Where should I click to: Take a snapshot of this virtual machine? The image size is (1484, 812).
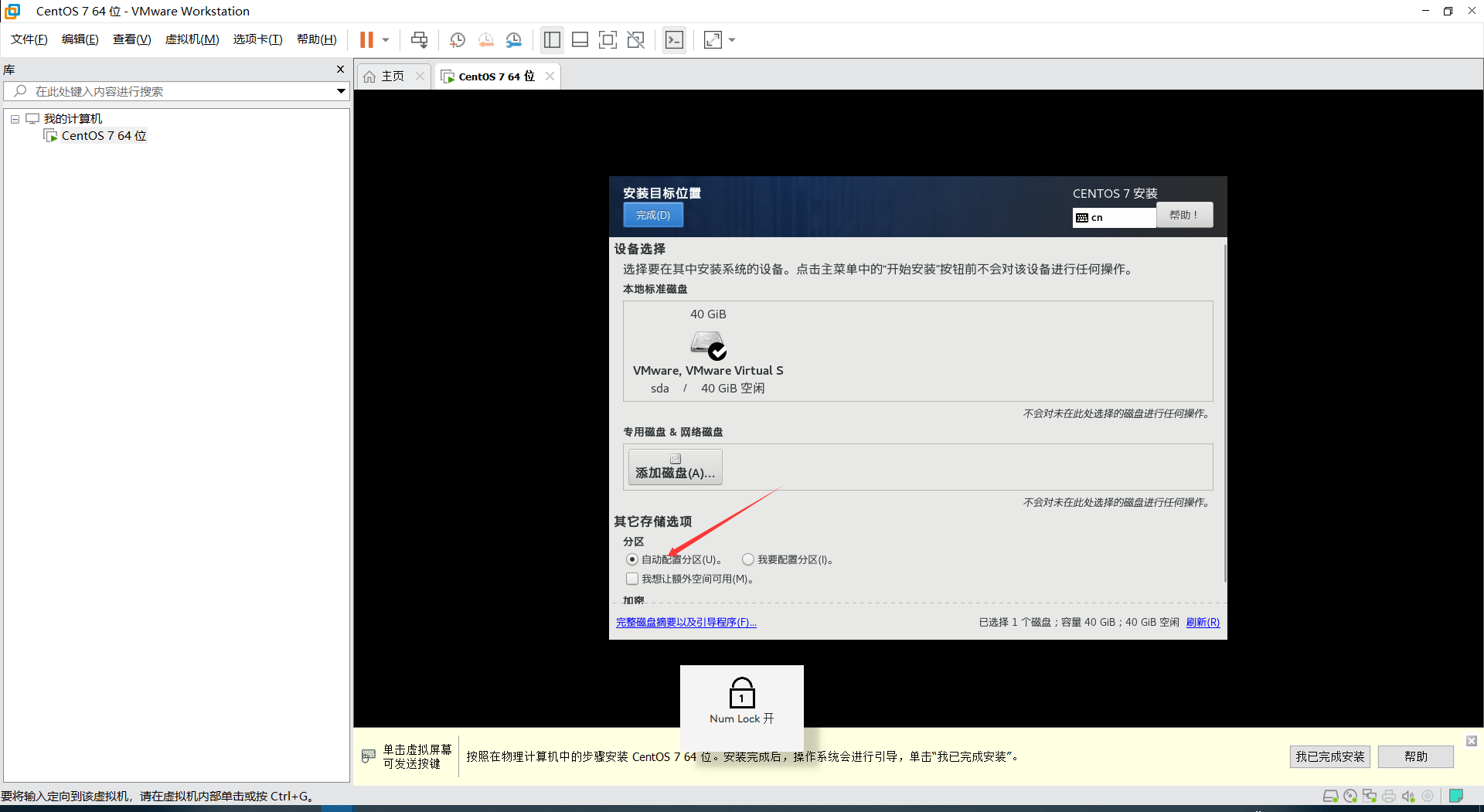[x=458, y=39]
